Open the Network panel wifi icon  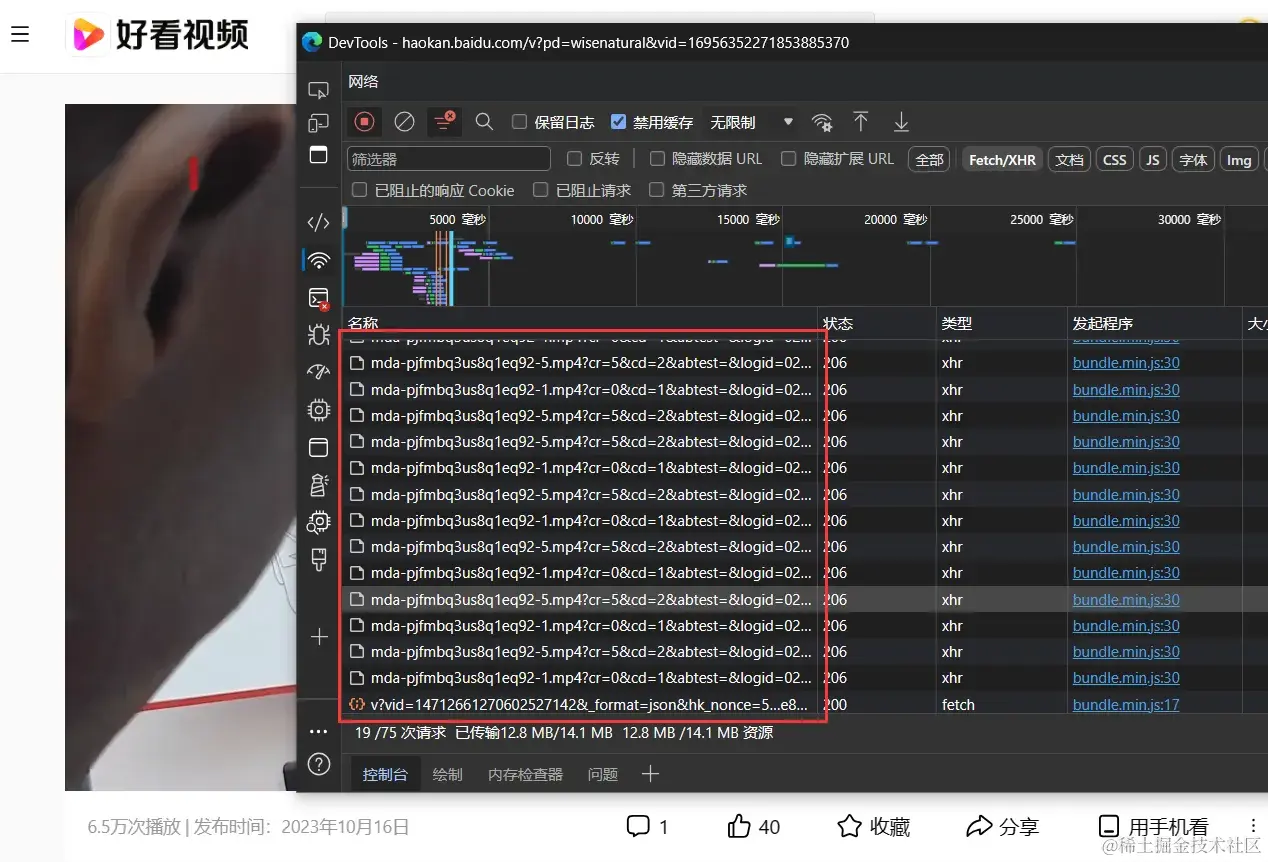pos(319,261)
